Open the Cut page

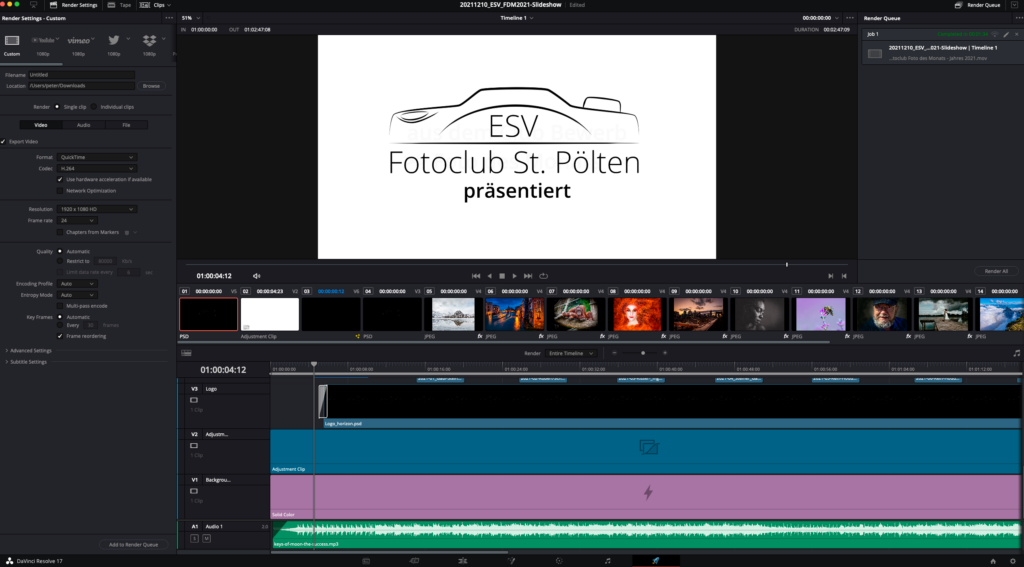point(414,560)
